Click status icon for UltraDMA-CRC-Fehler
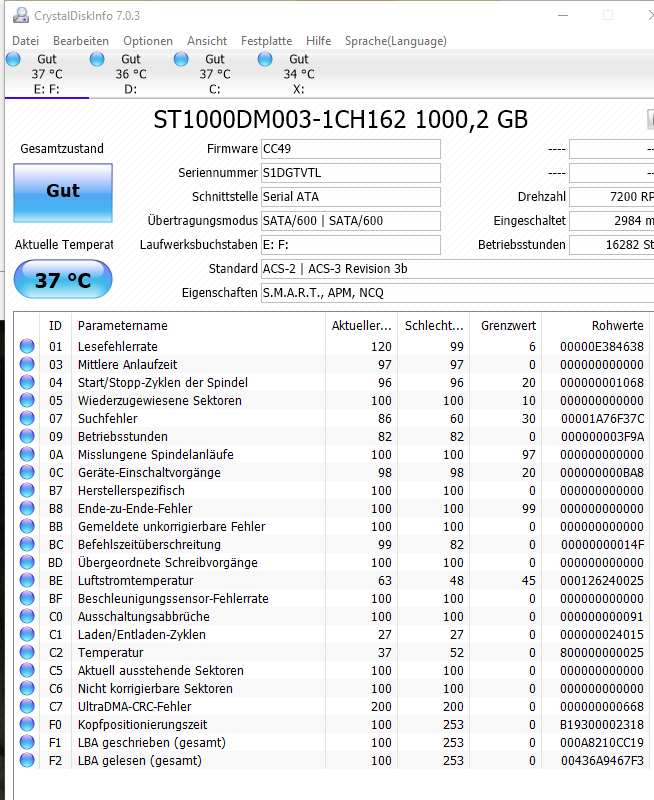This screenshot has height=800, width=654. pos(27,706)
